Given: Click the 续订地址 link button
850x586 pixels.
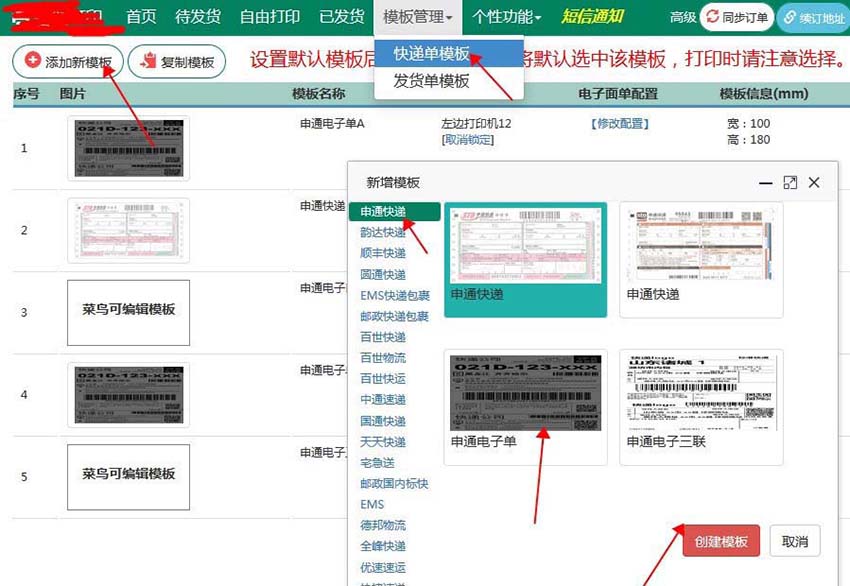Looking at the screenshot, I should (x=814, y=18).
